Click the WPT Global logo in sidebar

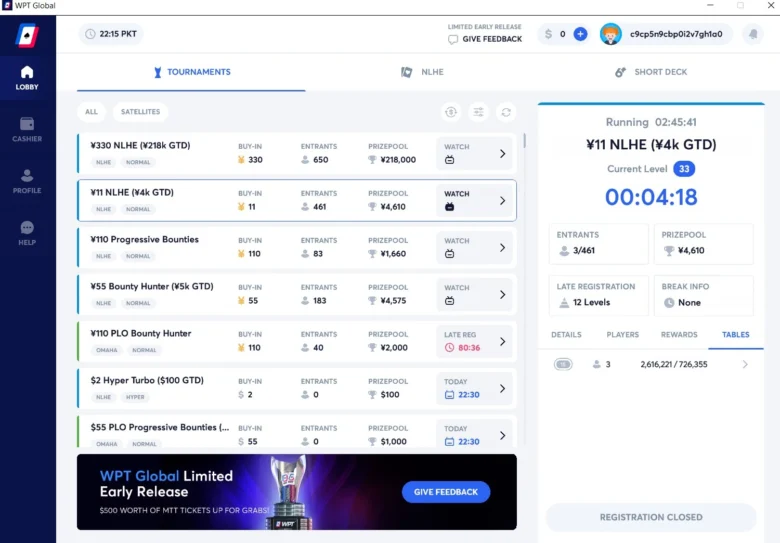[27, 35]
